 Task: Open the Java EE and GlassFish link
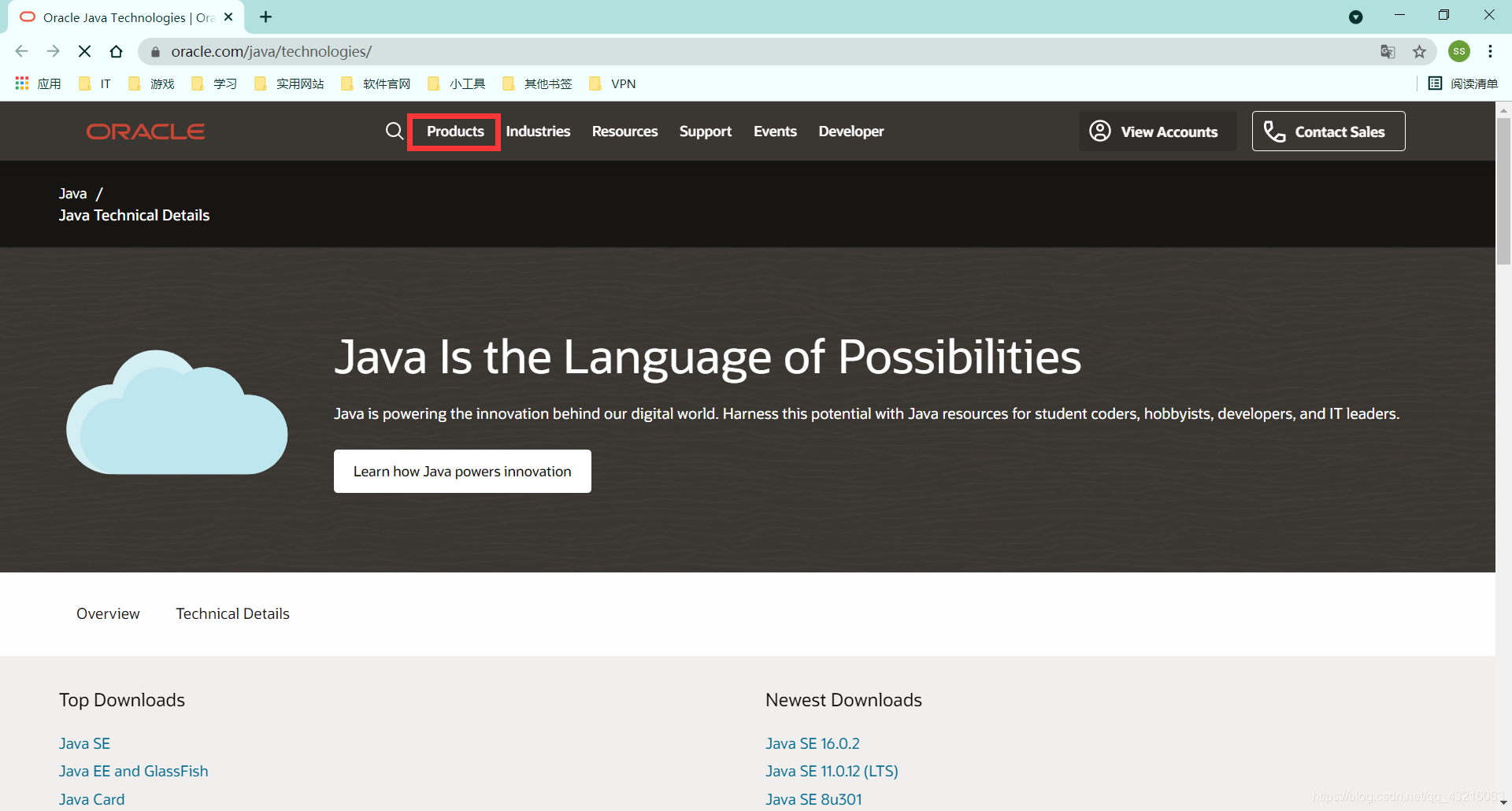click(x=133, y=771)
